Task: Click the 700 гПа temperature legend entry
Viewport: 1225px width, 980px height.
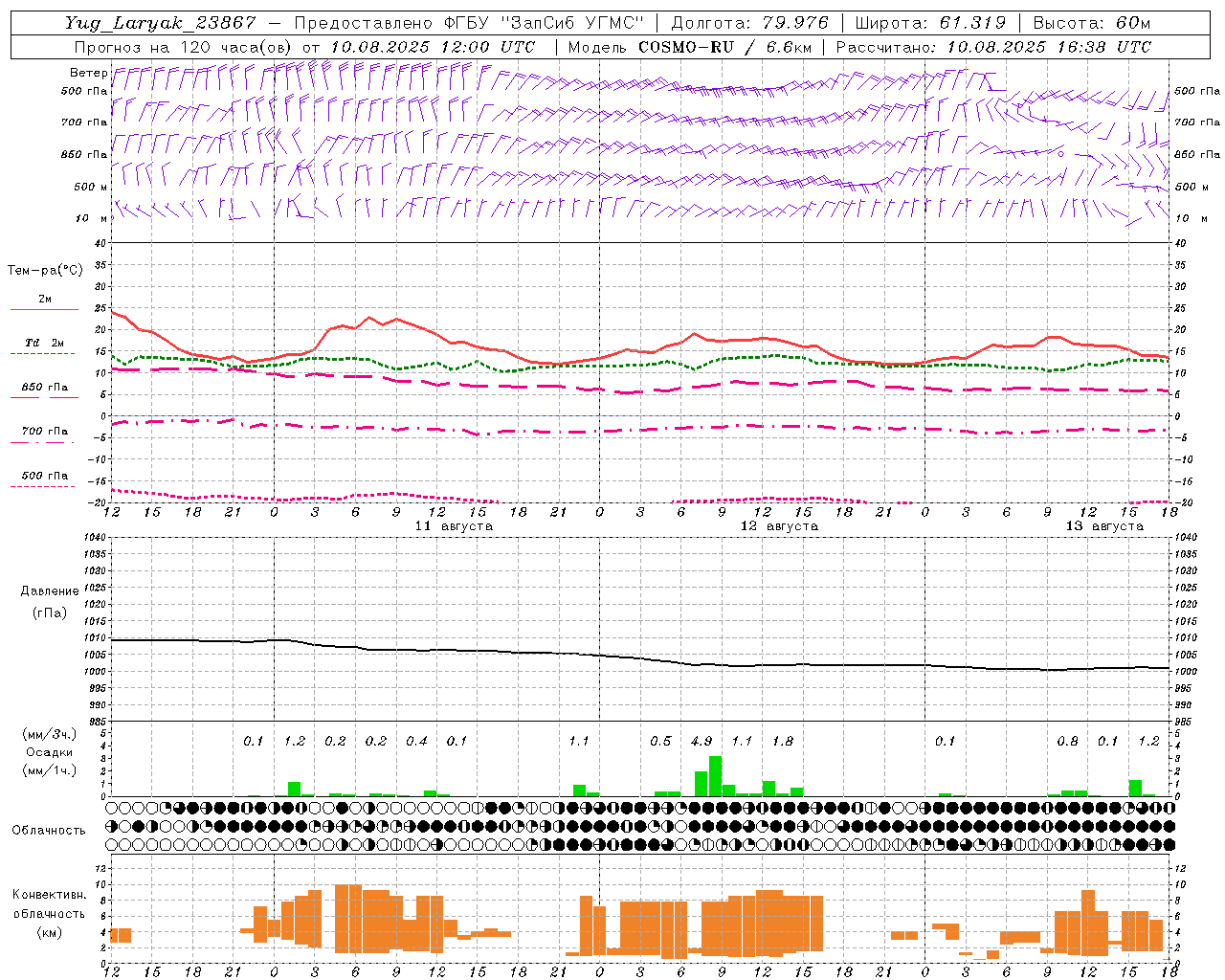Action: [x=44, y=432]
